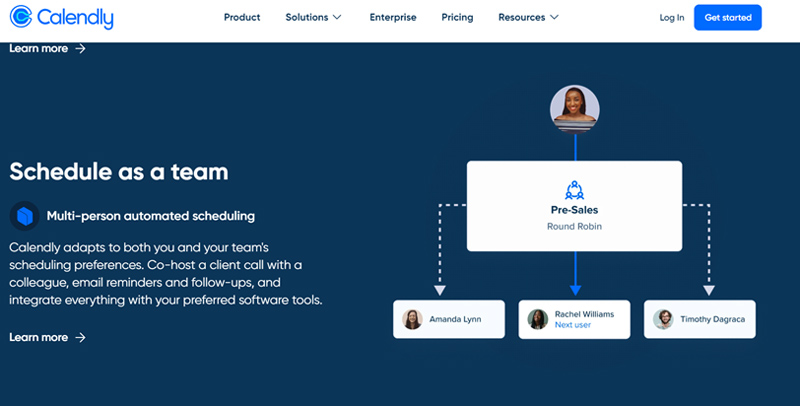Open the Pricing page

pos(457,17)
